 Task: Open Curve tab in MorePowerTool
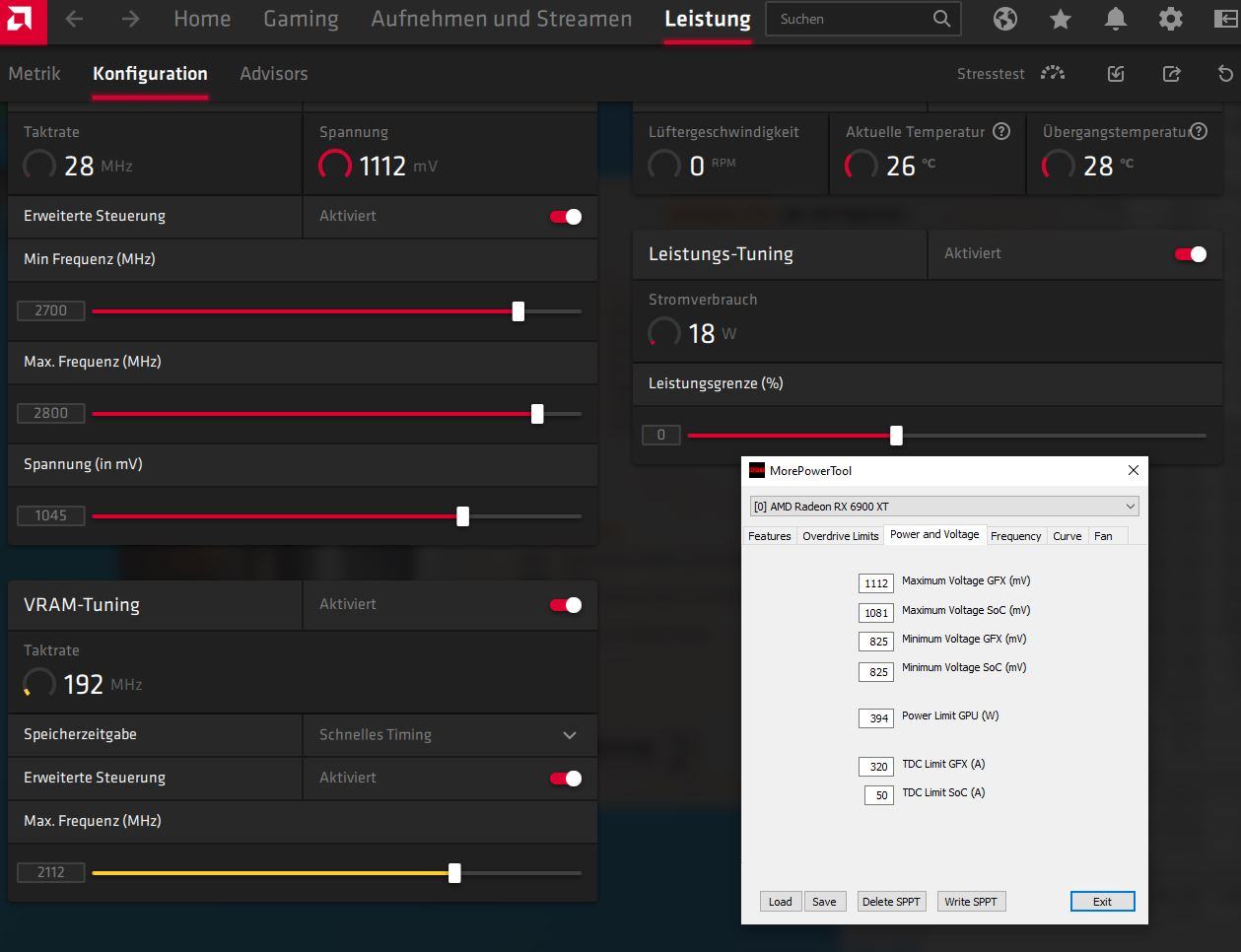click(1067, 536)
